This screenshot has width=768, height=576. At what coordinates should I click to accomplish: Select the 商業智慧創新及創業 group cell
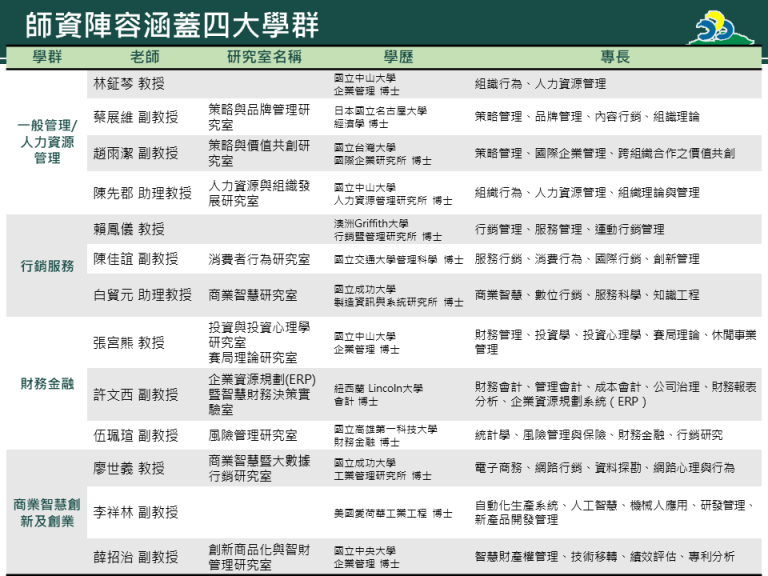coord(47,512)
